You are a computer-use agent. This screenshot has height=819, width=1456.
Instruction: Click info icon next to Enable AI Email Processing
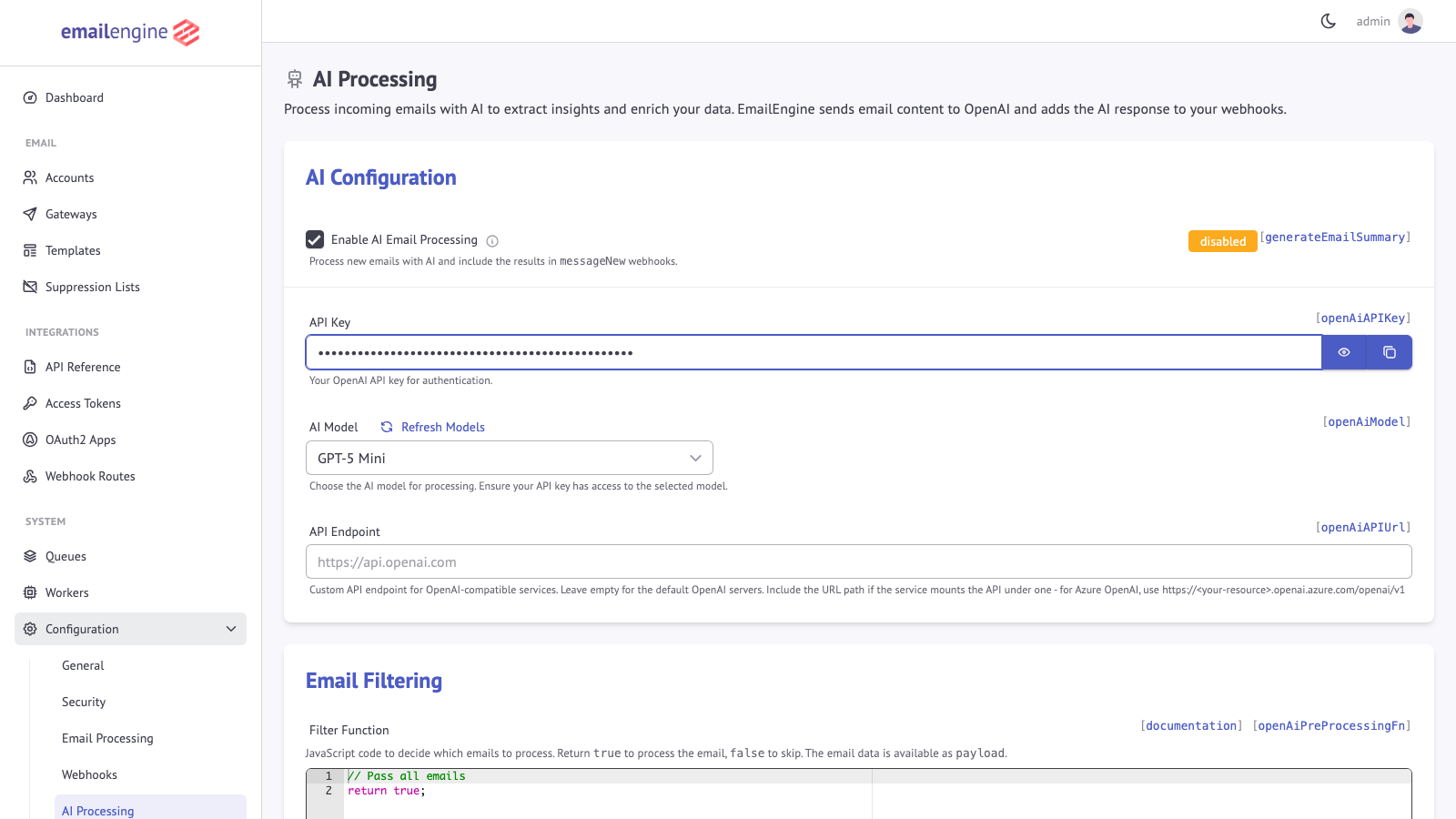[492, 241]
